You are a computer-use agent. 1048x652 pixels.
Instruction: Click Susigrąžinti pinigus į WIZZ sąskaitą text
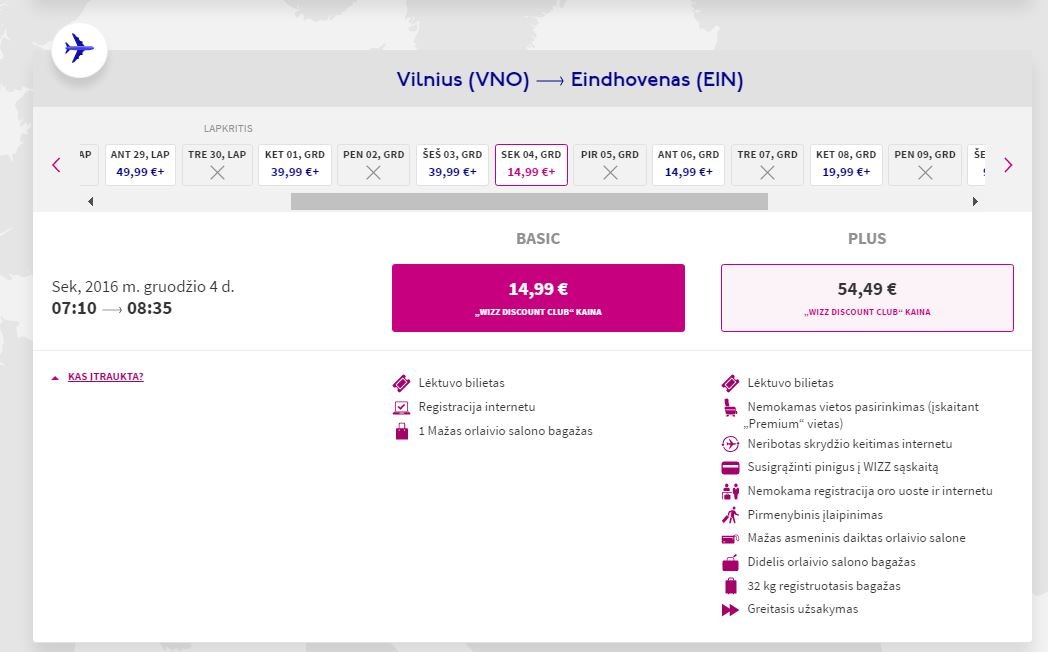tap(843, 467)
